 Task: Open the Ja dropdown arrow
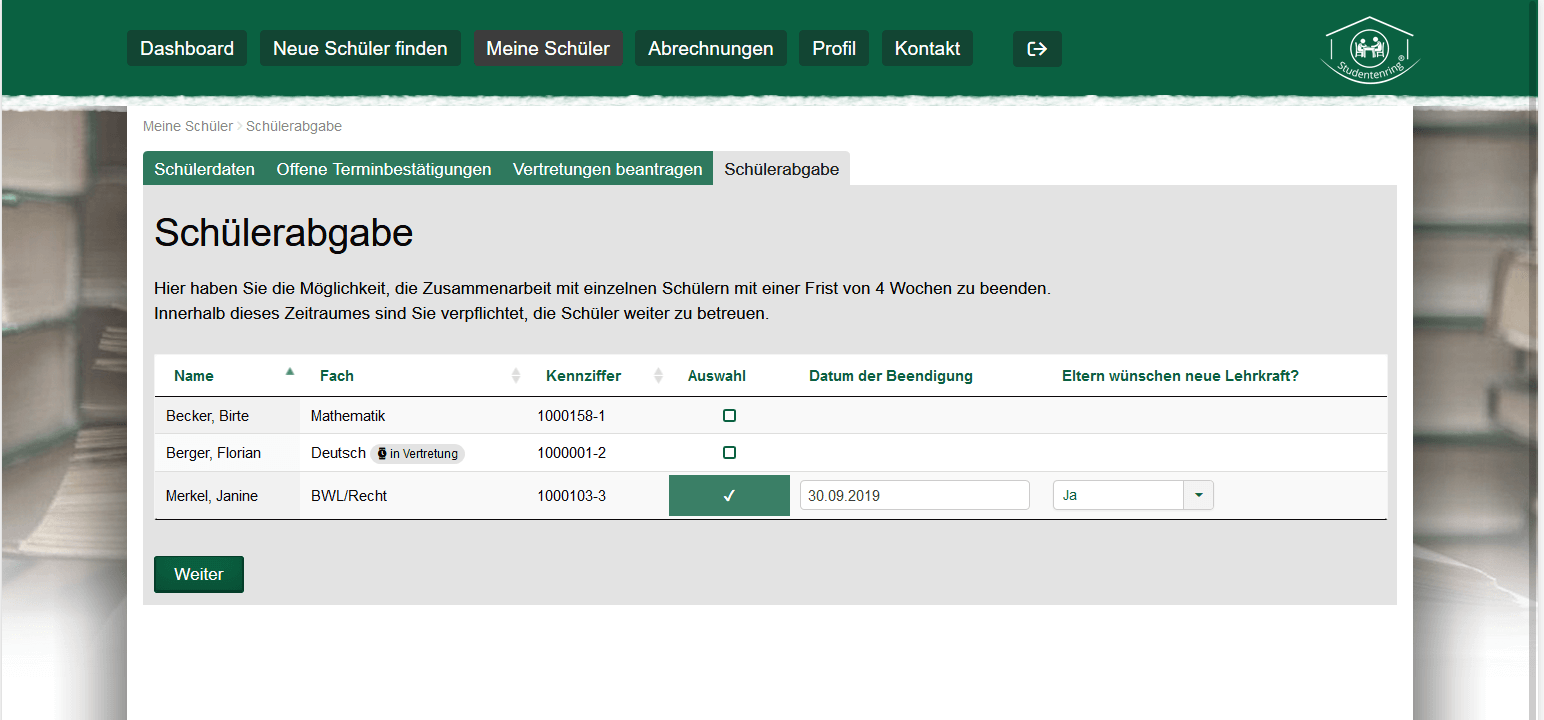pos(1198,496)
